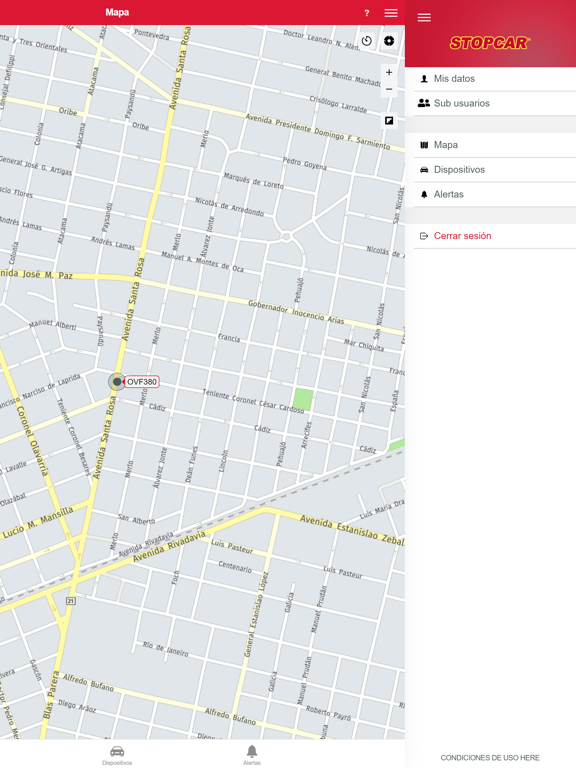
Task: Switch to the Alertas bottom tab
Action: click(252, 755)
